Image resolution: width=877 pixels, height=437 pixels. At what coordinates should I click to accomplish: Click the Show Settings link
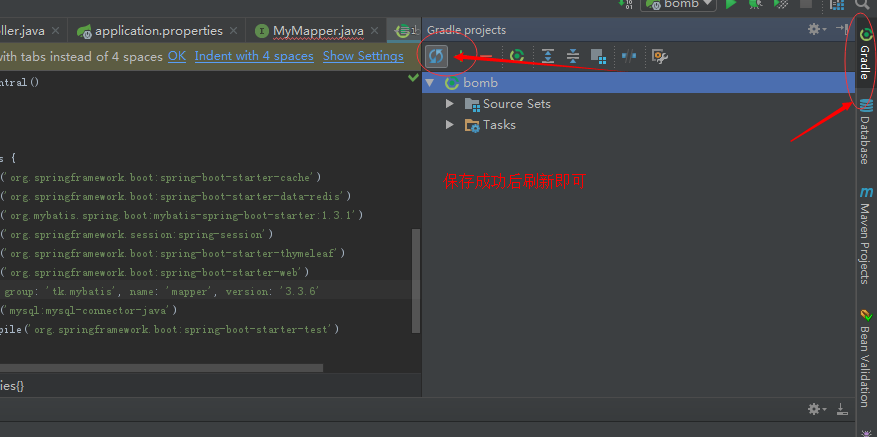point(363,56)
